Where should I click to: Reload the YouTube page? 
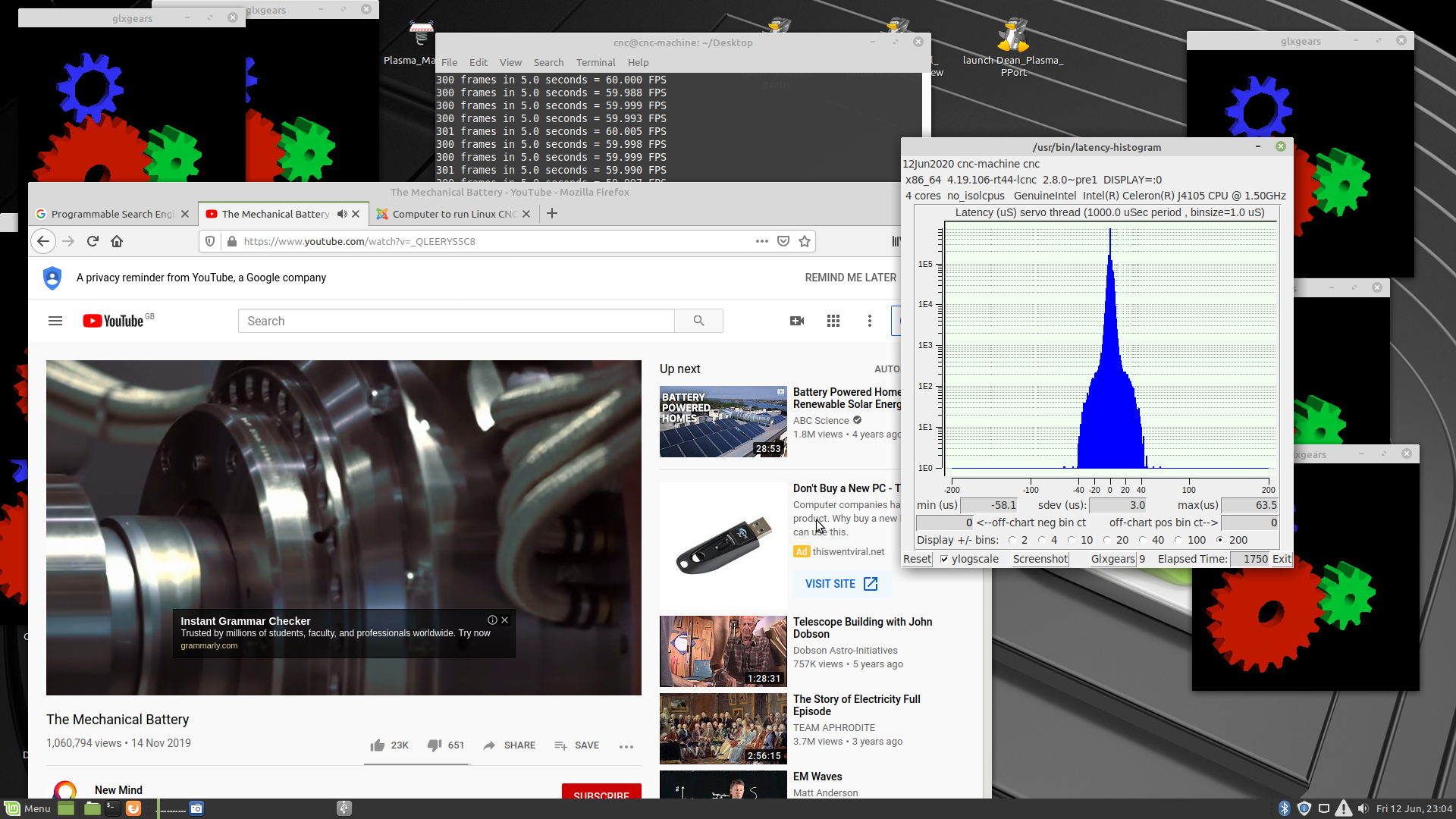tap(93, 241)
